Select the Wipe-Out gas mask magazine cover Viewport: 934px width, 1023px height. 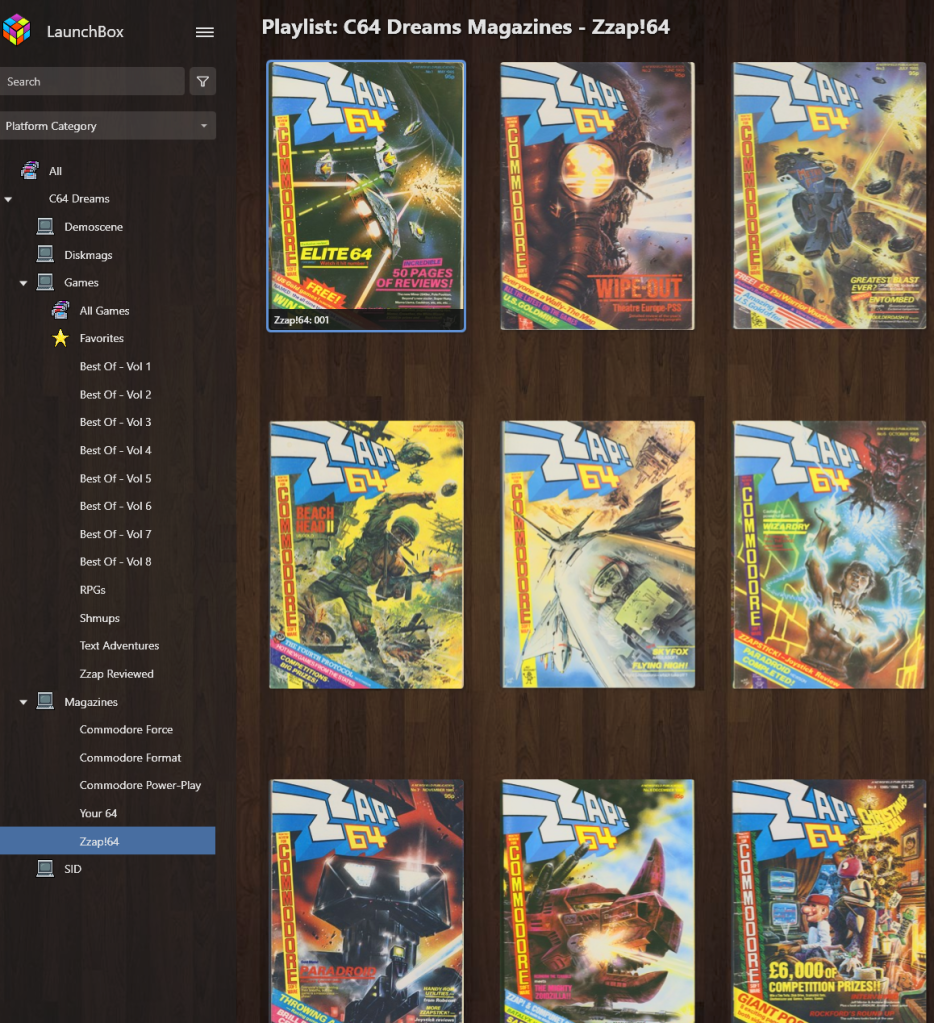pos(597,196)
